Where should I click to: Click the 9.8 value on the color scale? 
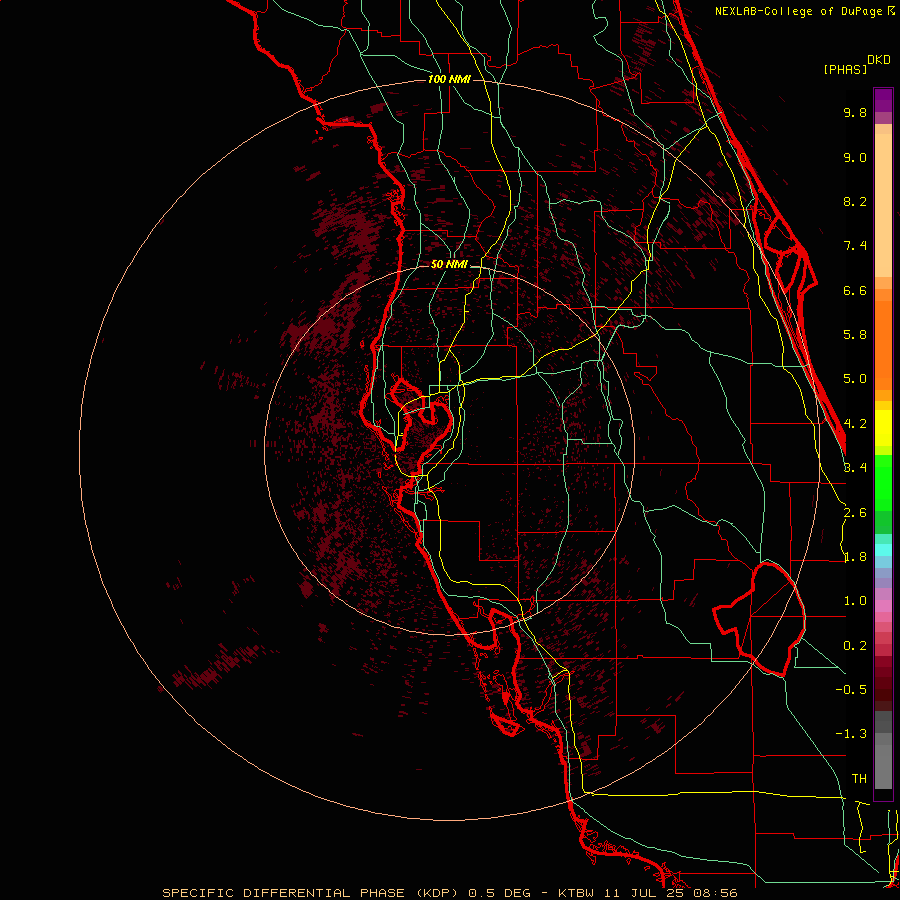(855, 112)
